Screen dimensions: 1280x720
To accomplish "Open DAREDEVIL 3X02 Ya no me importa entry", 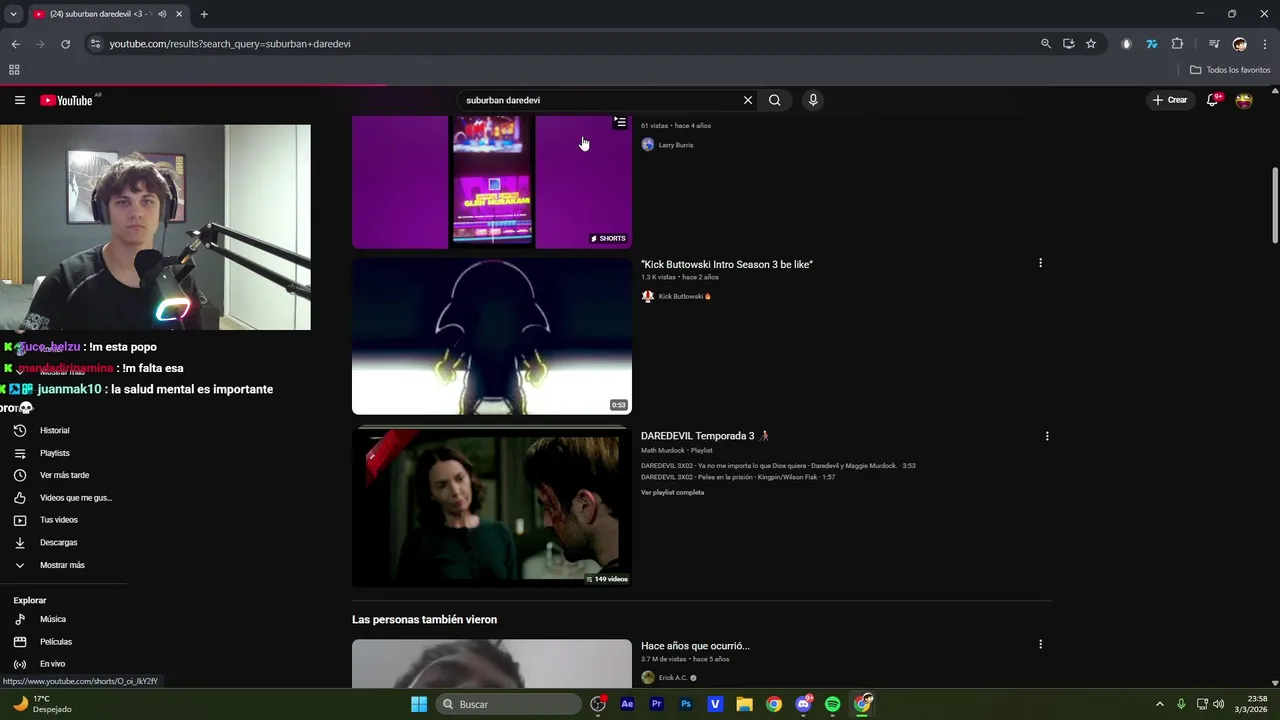I will 778,465.
